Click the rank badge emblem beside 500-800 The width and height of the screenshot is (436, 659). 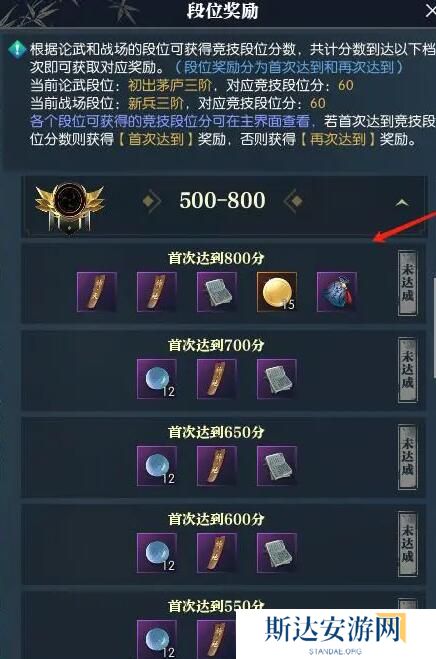[x=70, y=208]
